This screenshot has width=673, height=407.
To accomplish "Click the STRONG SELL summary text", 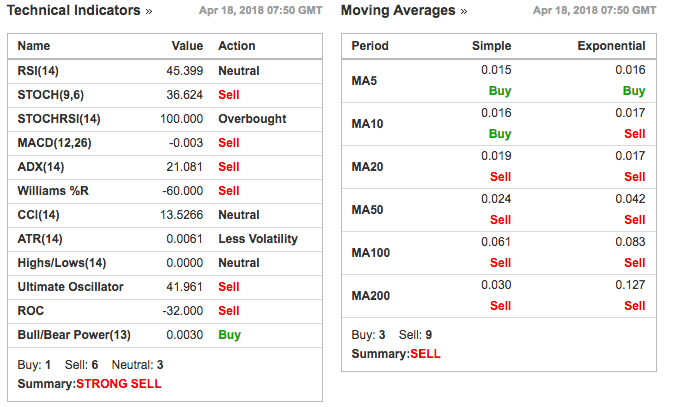I will pos(119,384).
